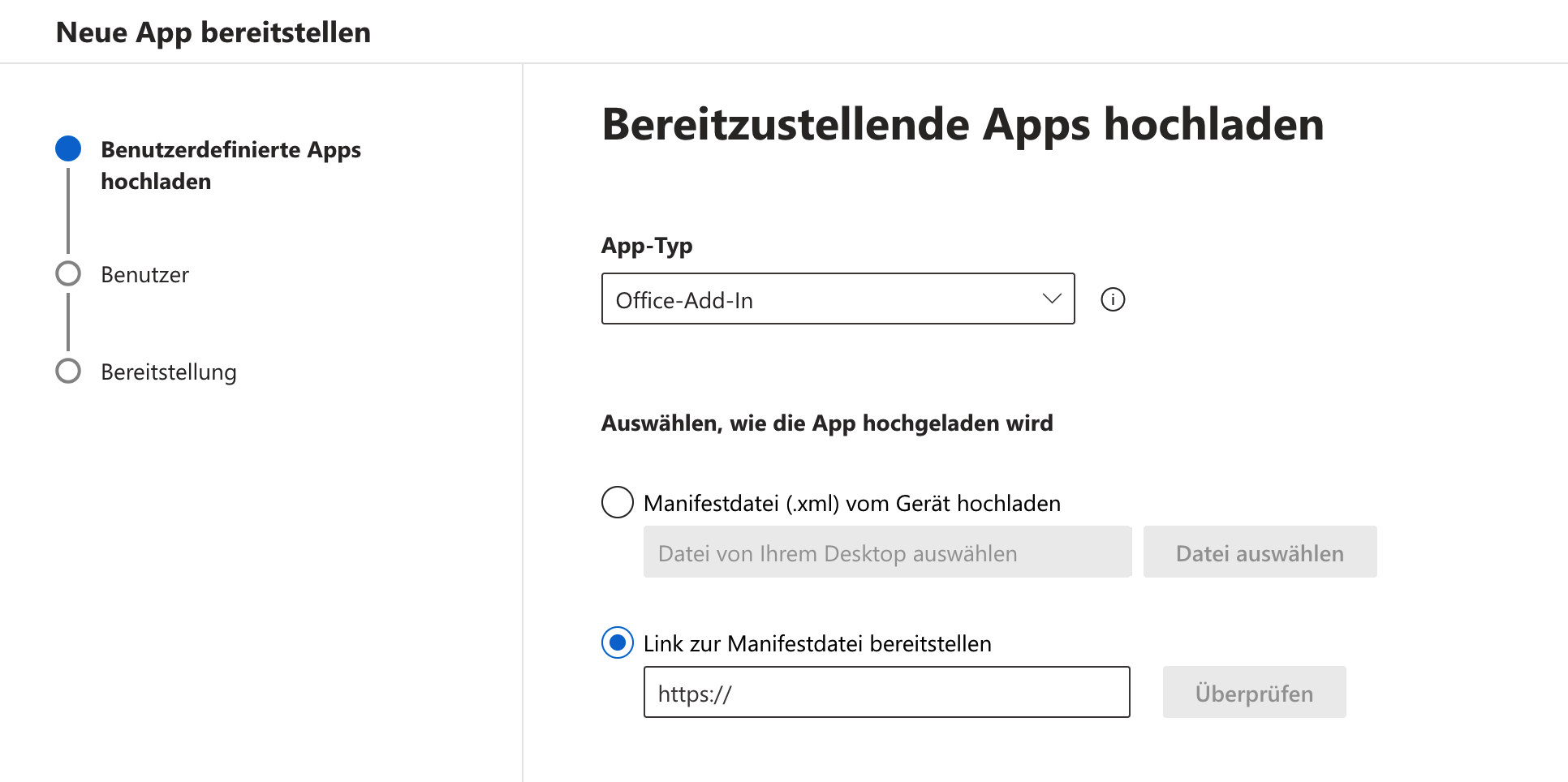1568x782 pixels.
Task: Click the Bereitstellung step circle indicator
Action: tap(68, 372)
